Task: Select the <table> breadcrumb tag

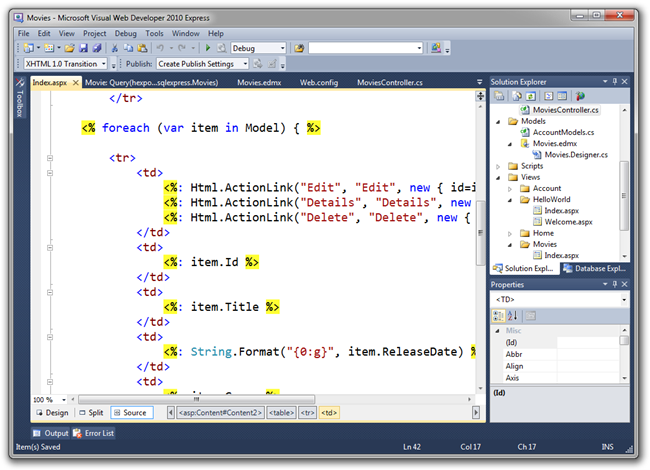Action: tap(281, 412)
